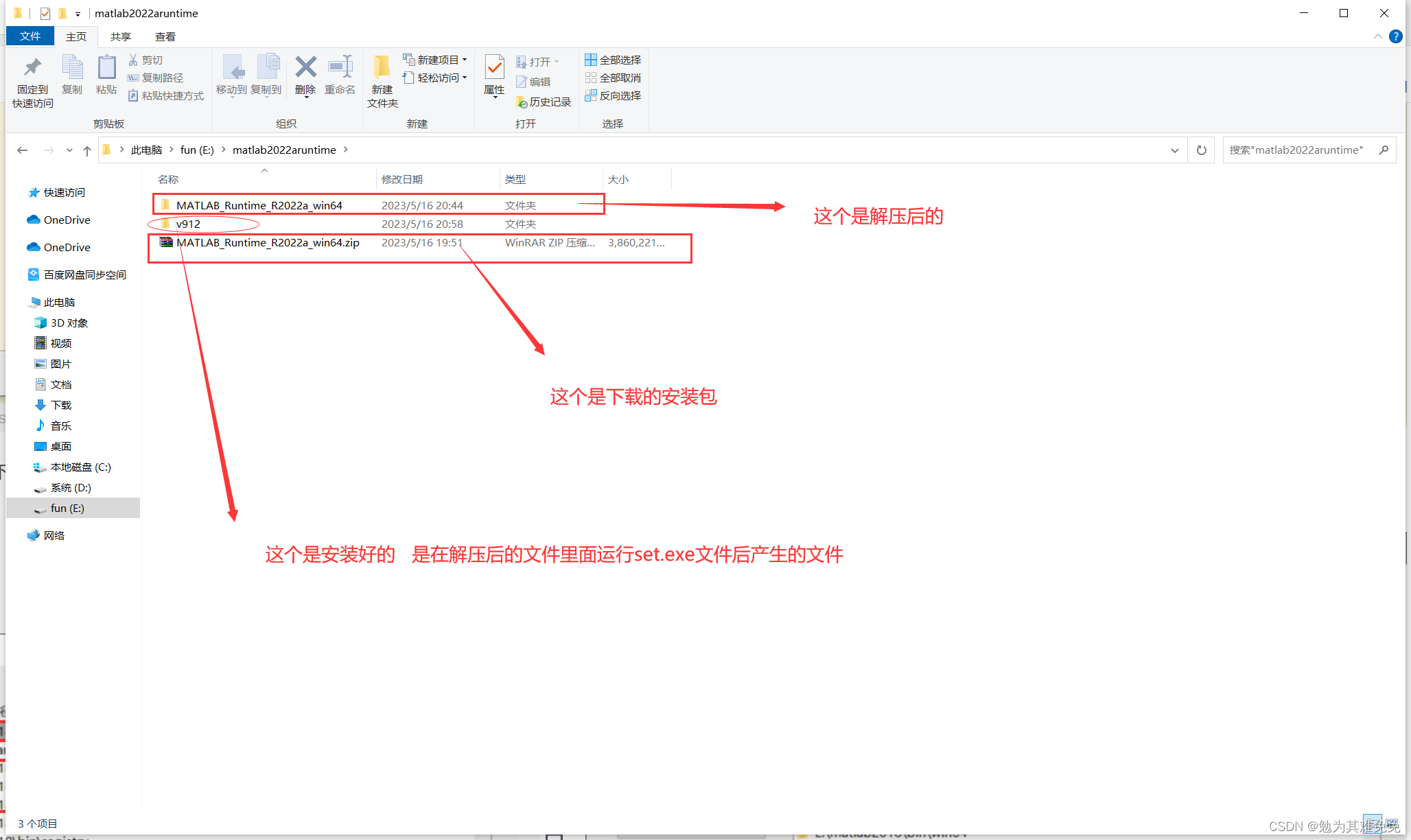Expand address bar history dropdown
This screenshot has width=1411, height=840.
pos(1175,150)
